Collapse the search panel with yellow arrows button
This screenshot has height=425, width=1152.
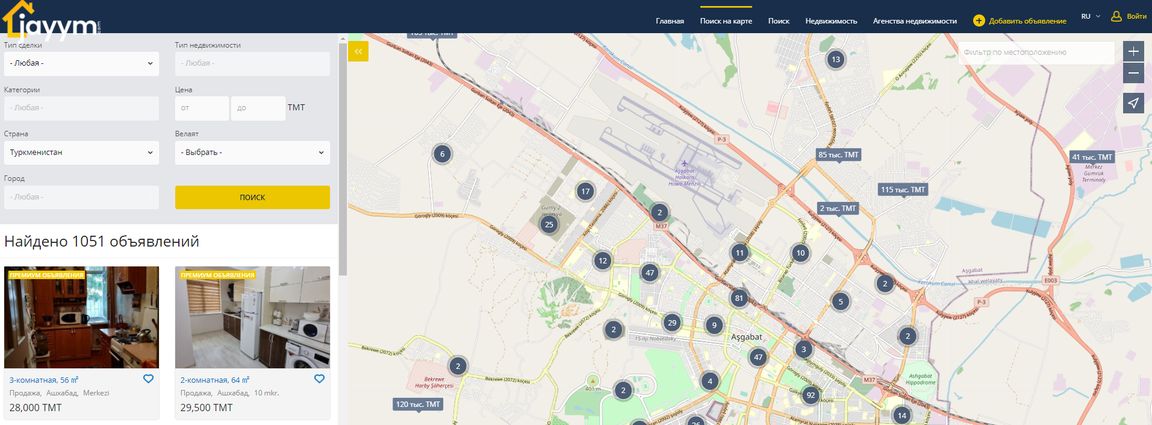click(x=358, y=52)
